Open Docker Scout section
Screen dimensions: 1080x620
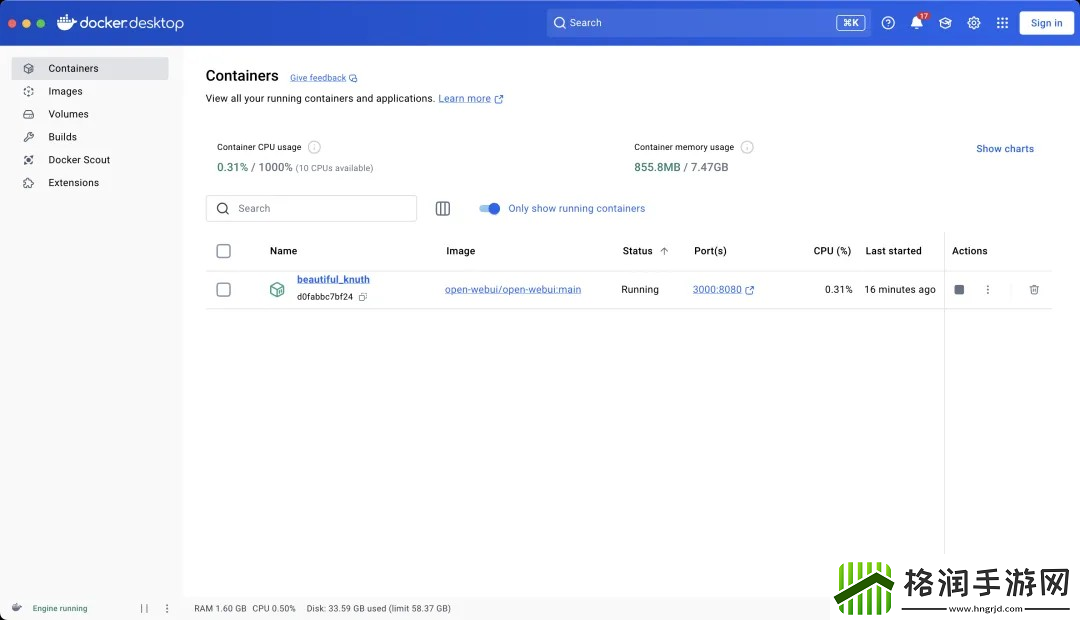pos(78,160)
